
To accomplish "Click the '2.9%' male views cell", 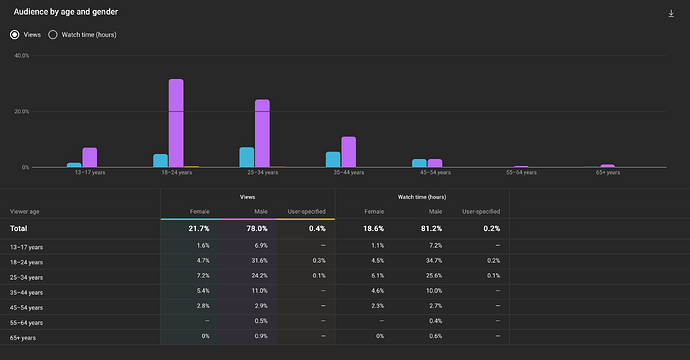I will (x=261, y=306).
